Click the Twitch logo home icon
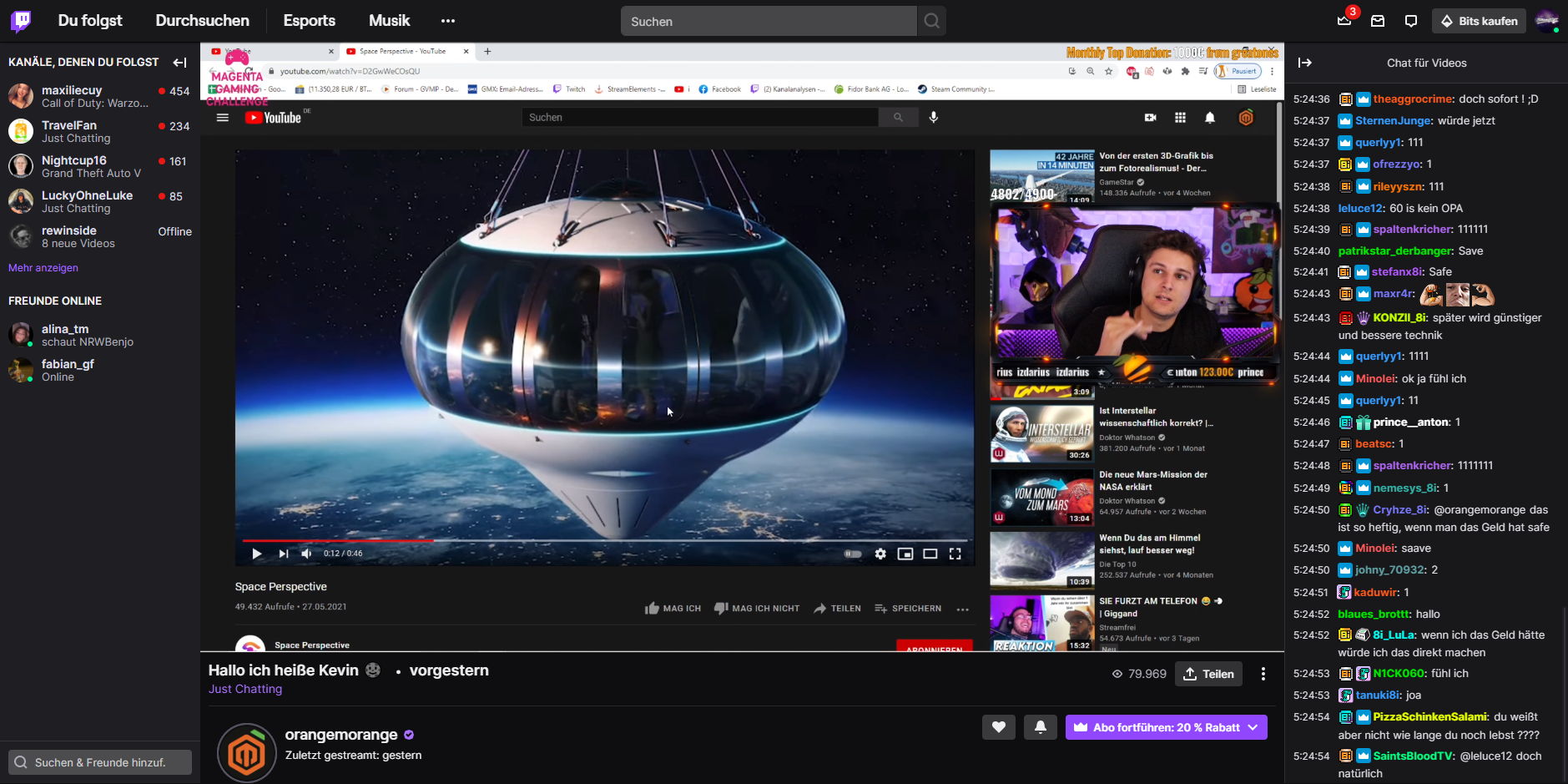 point(21,21)
